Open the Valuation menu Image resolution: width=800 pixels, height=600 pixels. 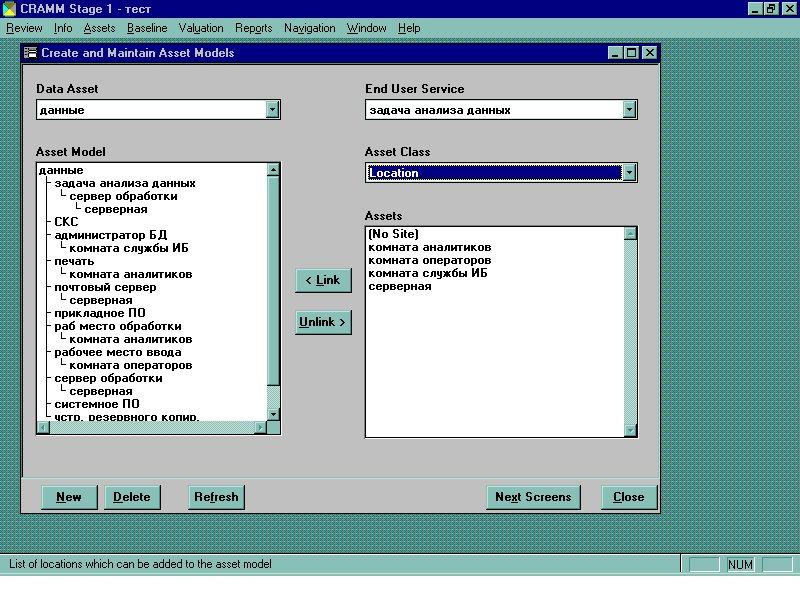201,28
